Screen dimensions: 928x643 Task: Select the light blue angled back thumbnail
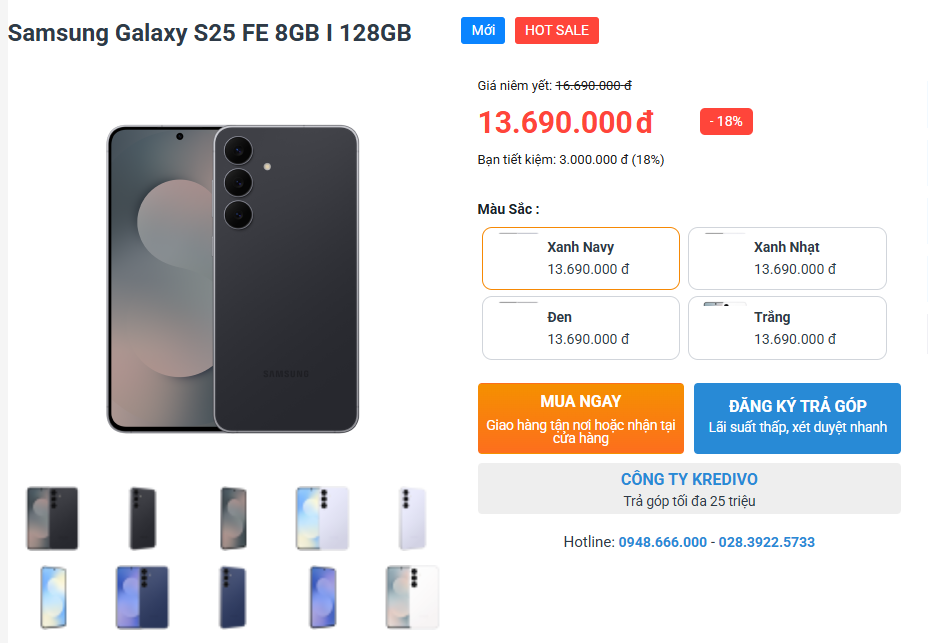click(412, 518)
